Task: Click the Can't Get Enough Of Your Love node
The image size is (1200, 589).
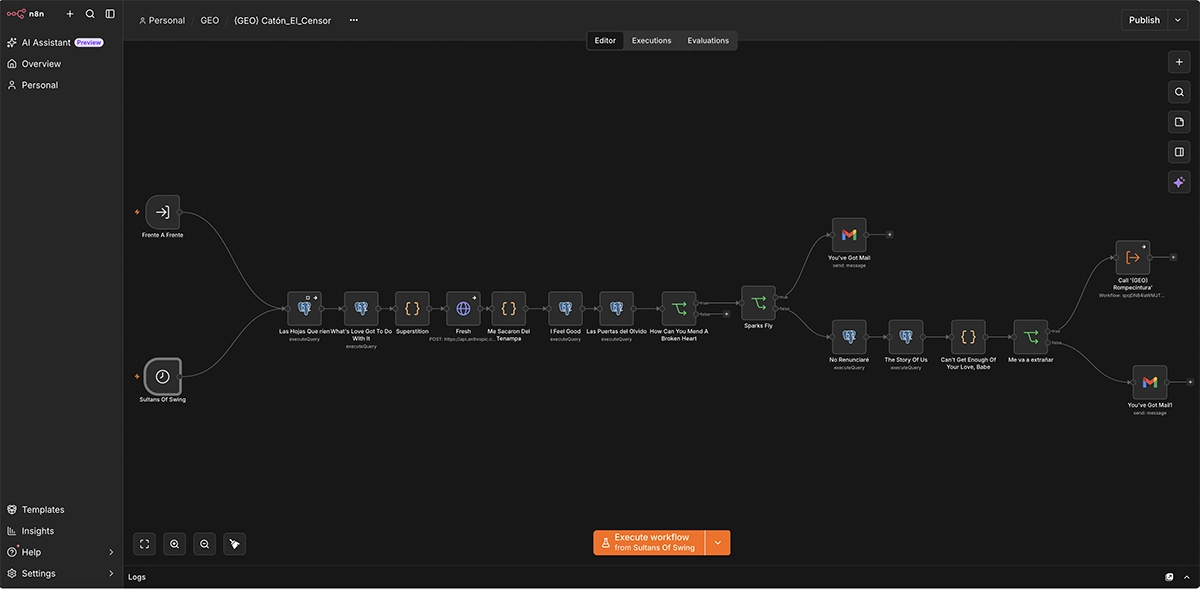Action: [968, 337]
